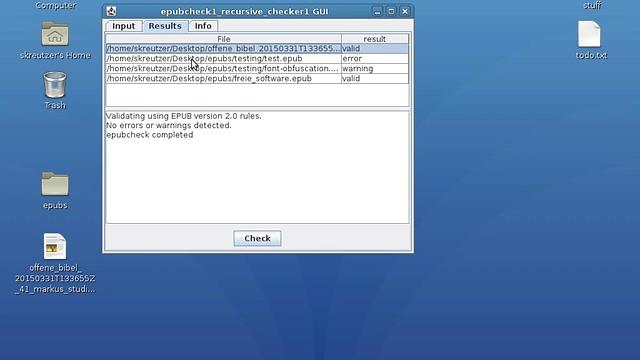Switch to the Input tab
640x360 pixels.
click(x=123, y=26)
